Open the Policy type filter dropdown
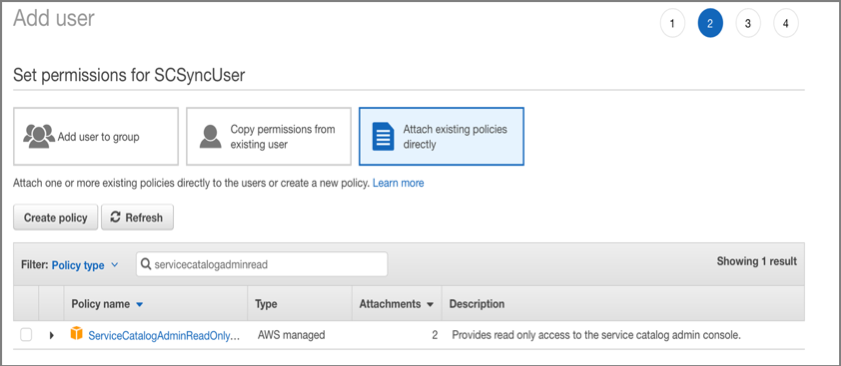This screenshot has width=841, height=366. click(x=85, y=265)
